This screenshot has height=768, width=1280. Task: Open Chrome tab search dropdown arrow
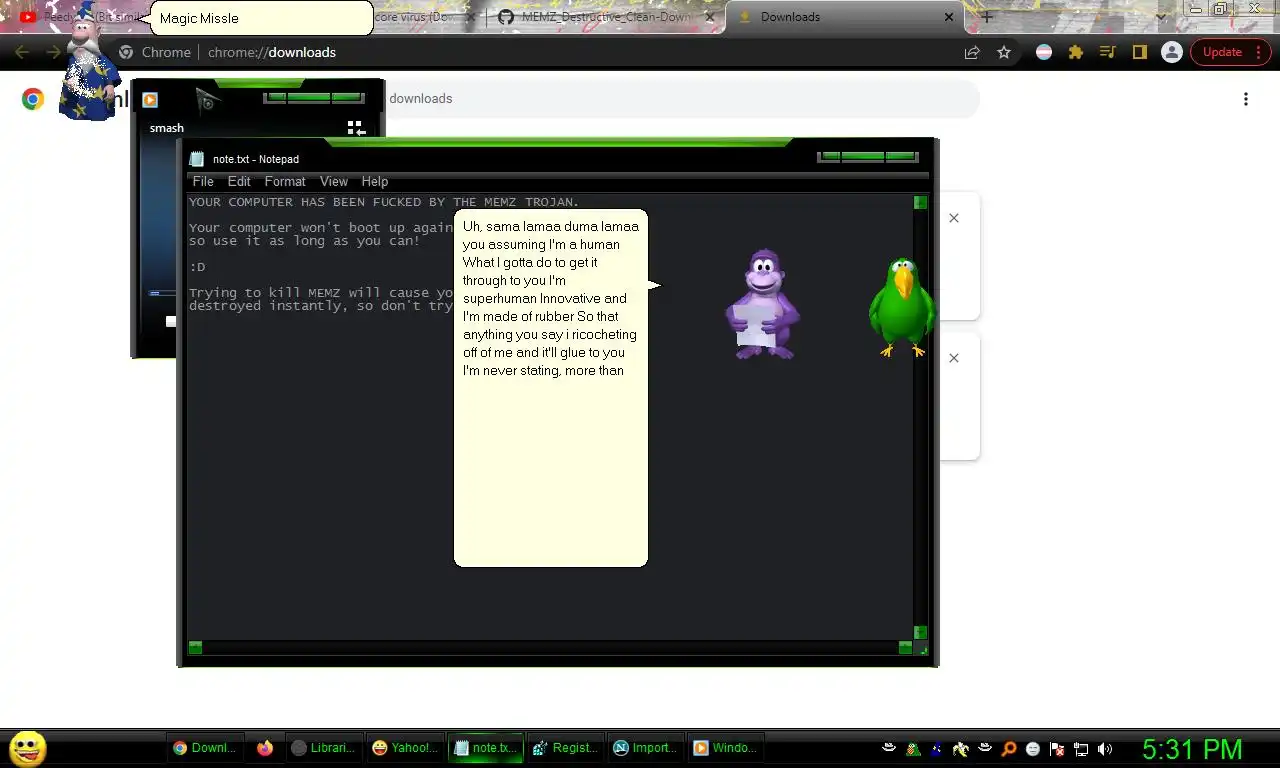click(1161, 17)
